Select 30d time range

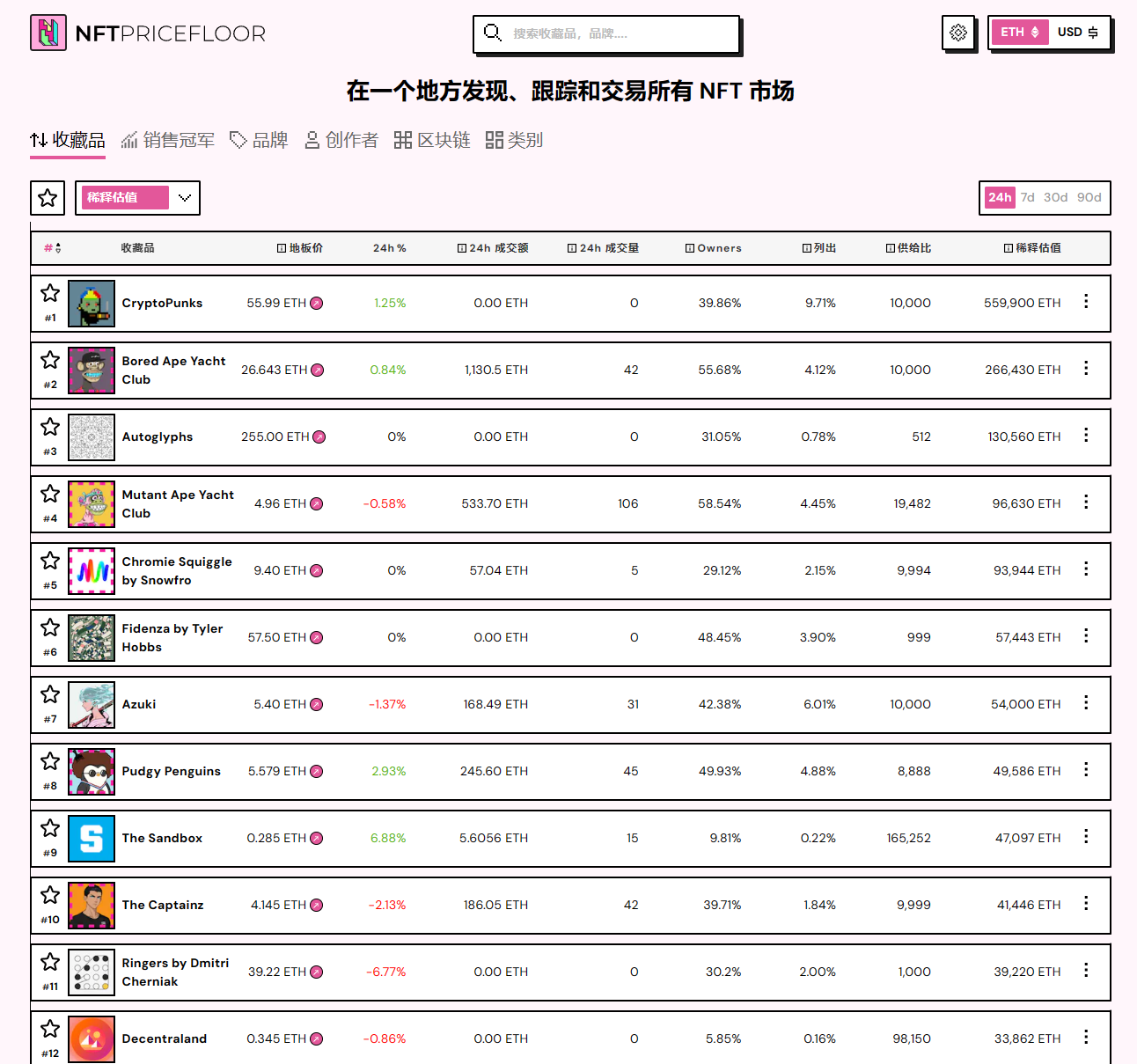[1055, 198]
